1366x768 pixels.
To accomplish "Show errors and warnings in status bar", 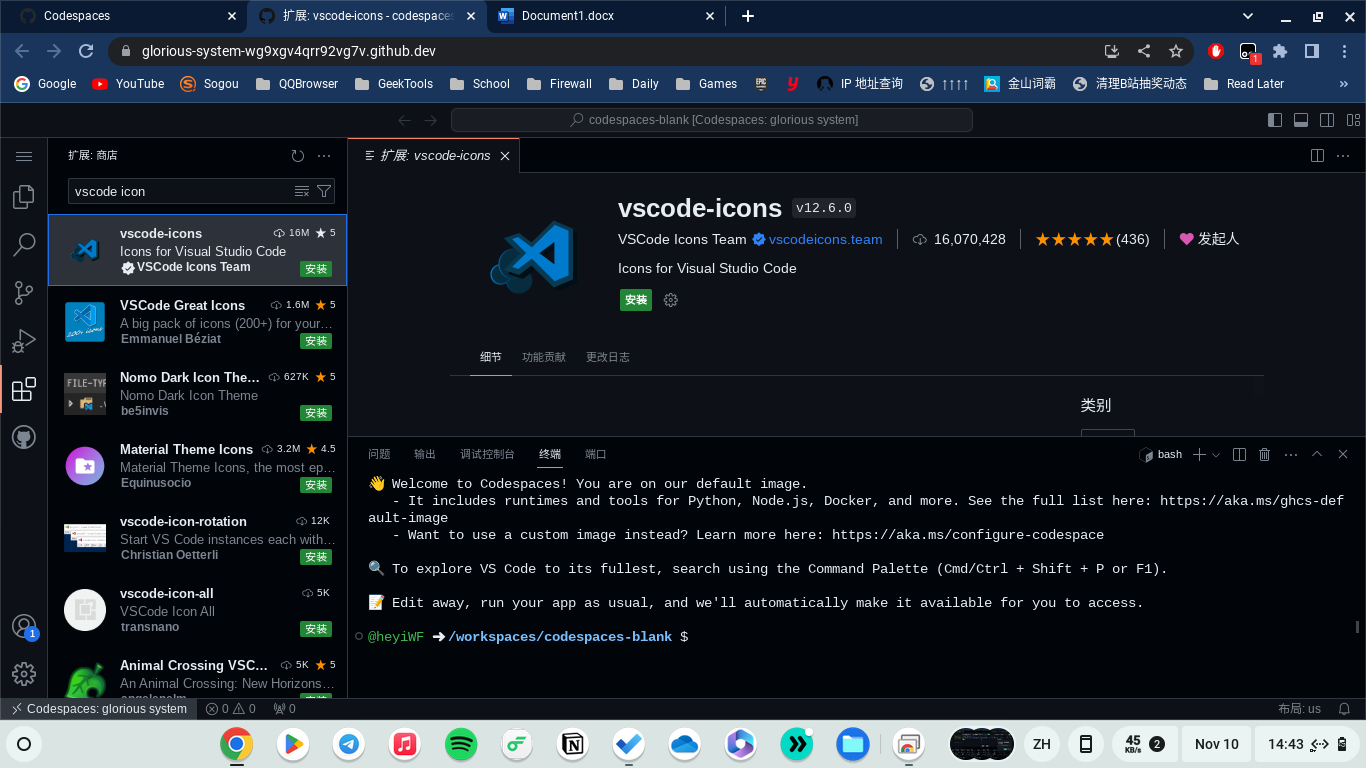I will pyautogui.click(x=231, y=709).
